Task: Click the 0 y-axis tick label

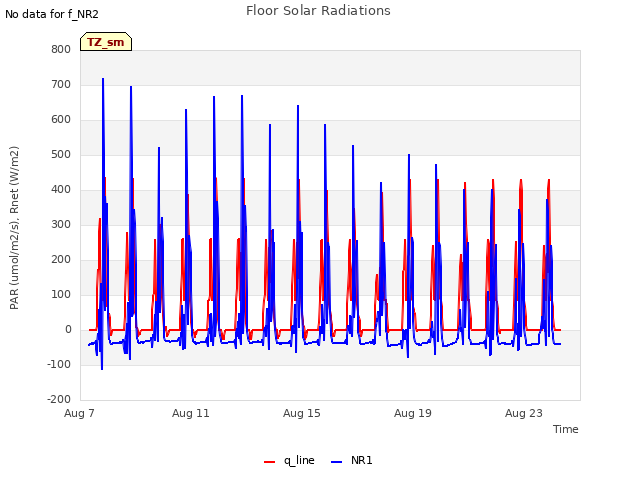Action: point(68,330)
